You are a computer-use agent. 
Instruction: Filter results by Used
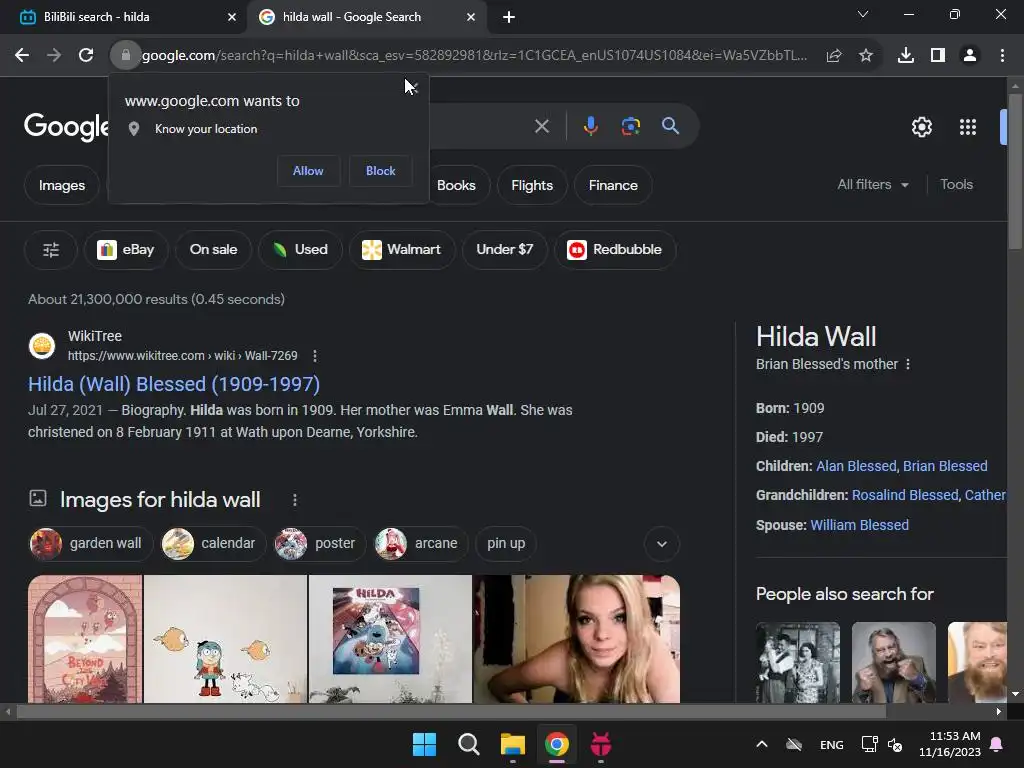pyautogui.click(x=300, y=249)
